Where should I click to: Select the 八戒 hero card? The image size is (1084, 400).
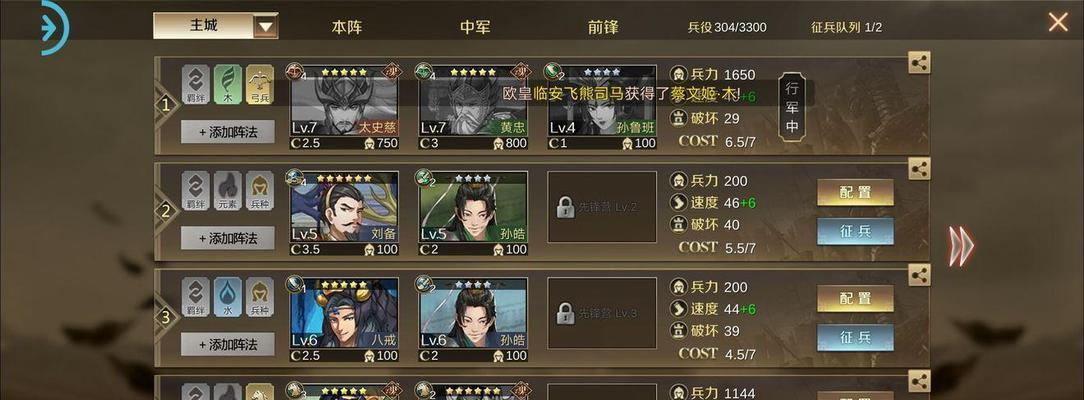point(344,320)
